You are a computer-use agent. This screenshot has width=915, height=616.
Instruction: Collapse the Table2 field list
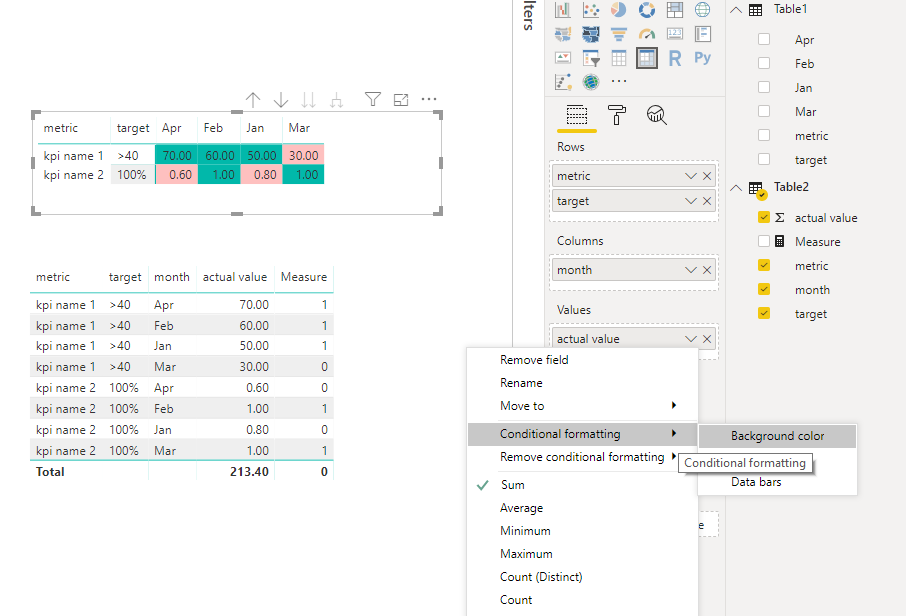pyautogui.click(x=736, y=188)
